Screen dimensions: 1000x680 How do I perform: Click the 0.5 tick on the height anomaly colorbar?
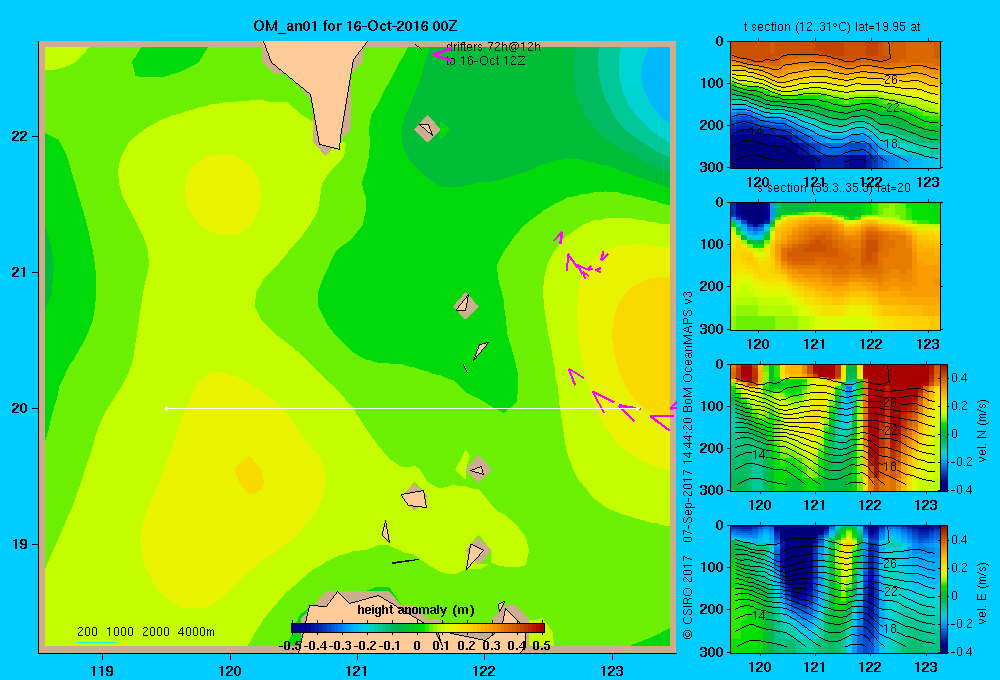(541, 645)
